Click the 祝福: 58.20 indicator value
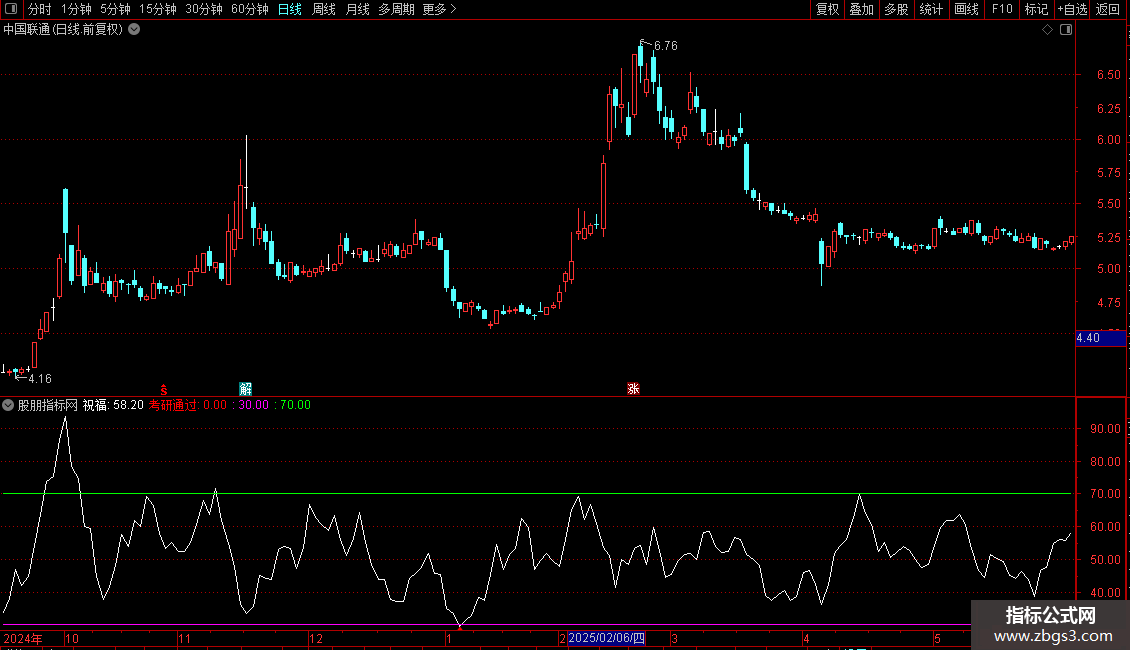The height and width of the screenshot is (650, 1130). pyautogui.click(x=113, y=405)
